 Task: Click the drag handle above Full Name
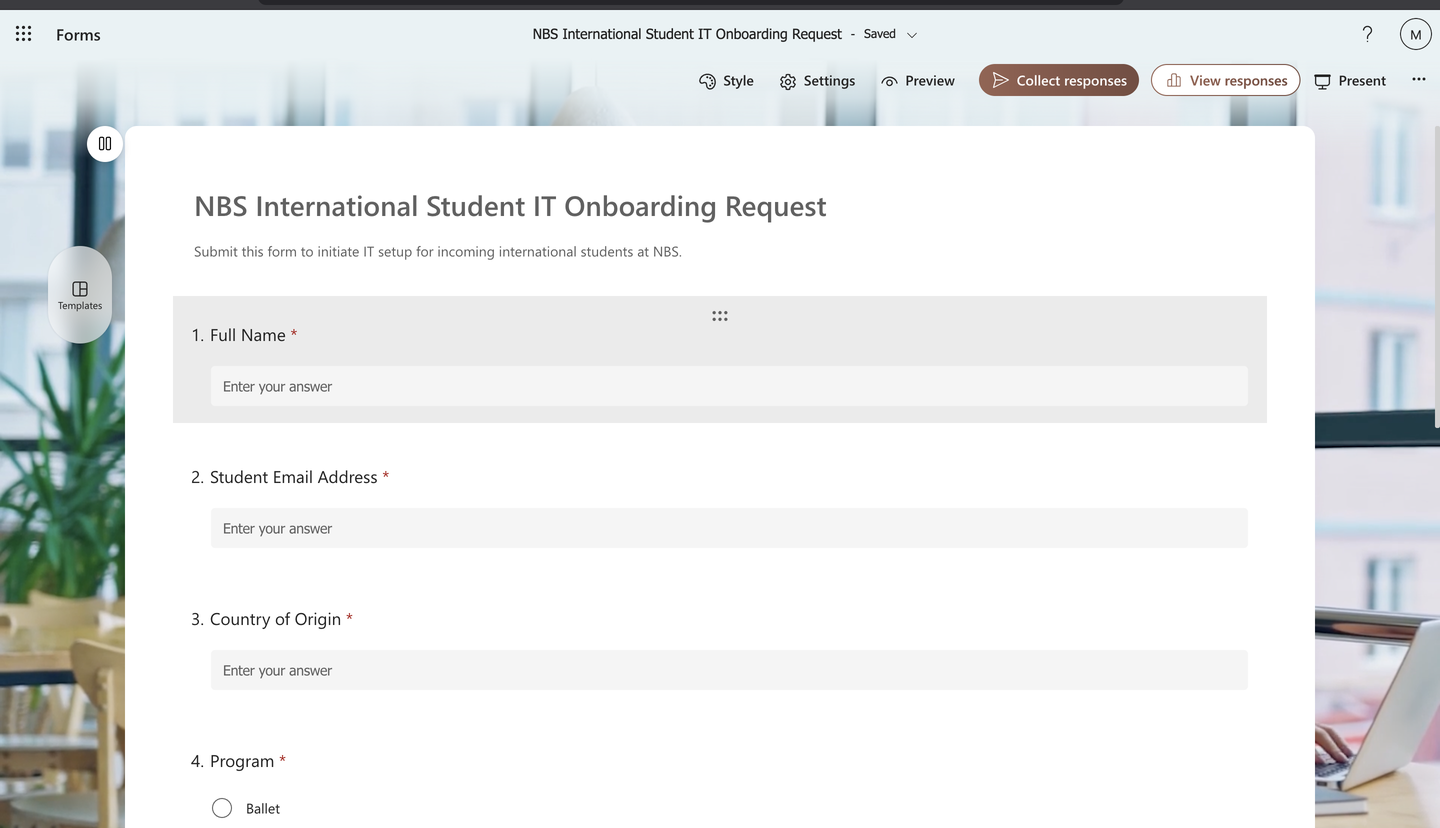tap(720, 316)
